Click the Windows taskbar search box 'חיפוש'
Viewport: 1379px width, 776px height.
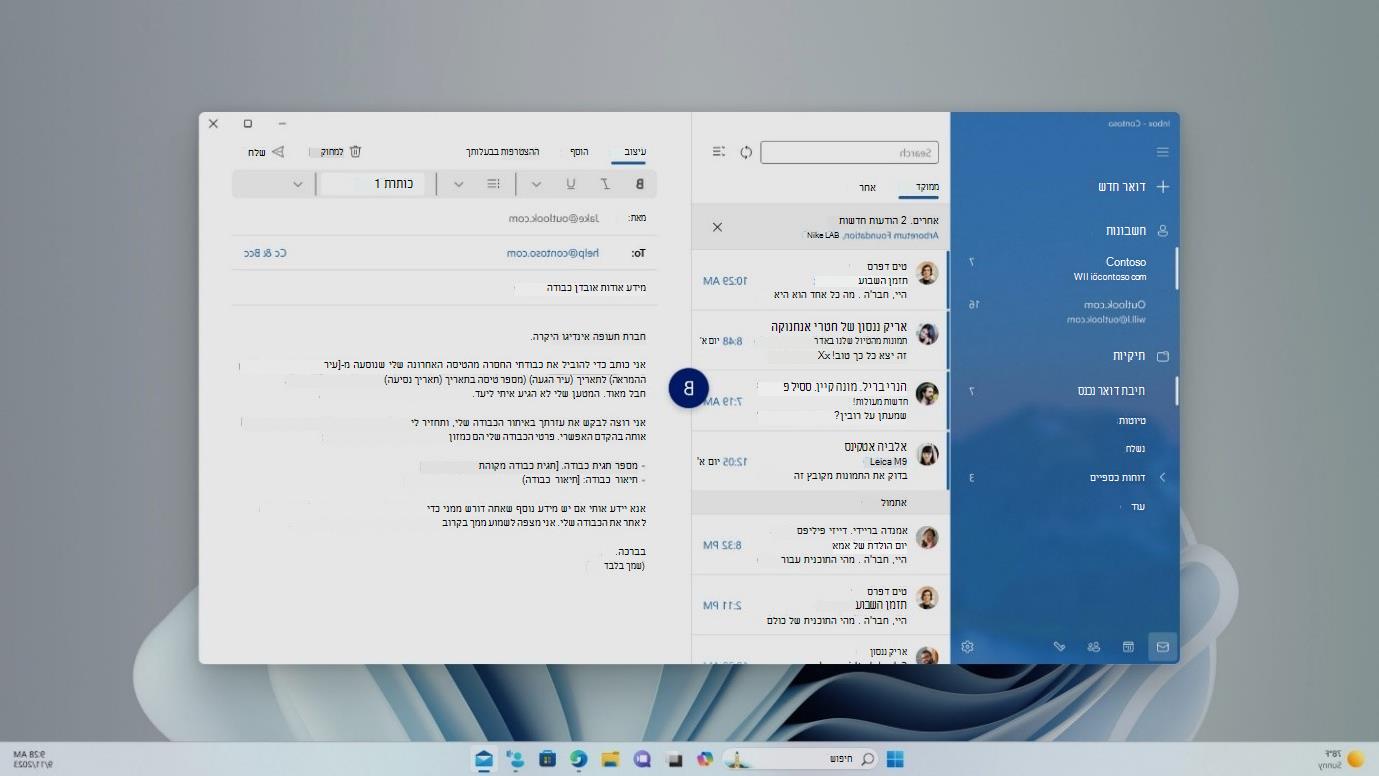(803, 759)
